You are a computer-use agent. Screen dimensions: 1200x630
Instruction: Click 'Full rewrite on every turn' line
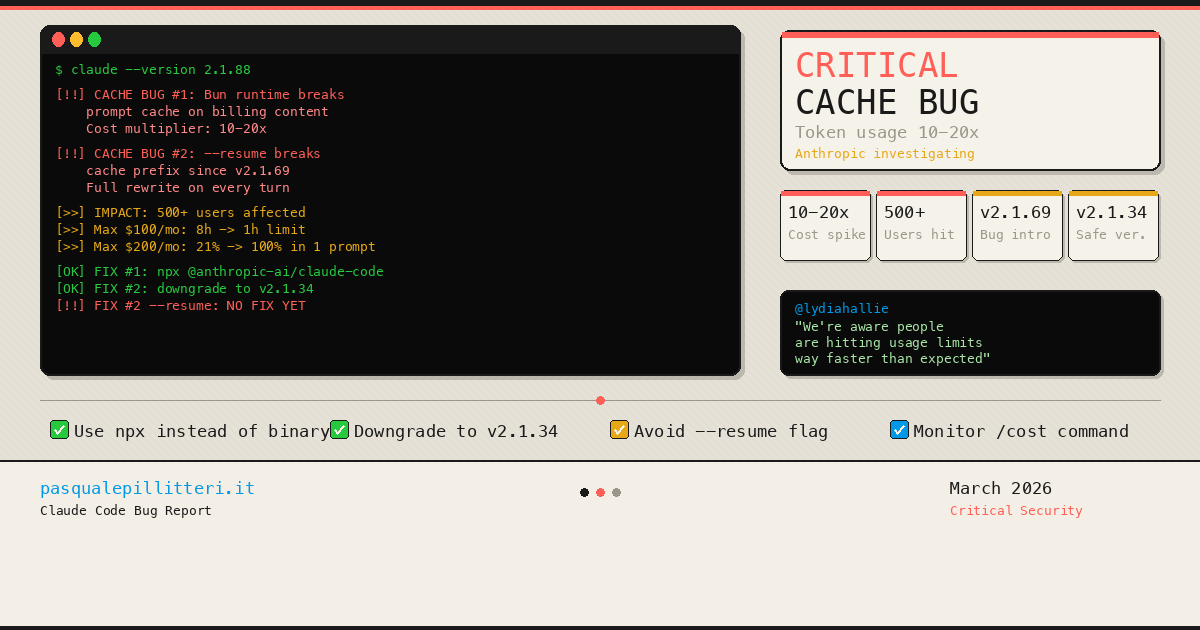(x=188, y=188)
